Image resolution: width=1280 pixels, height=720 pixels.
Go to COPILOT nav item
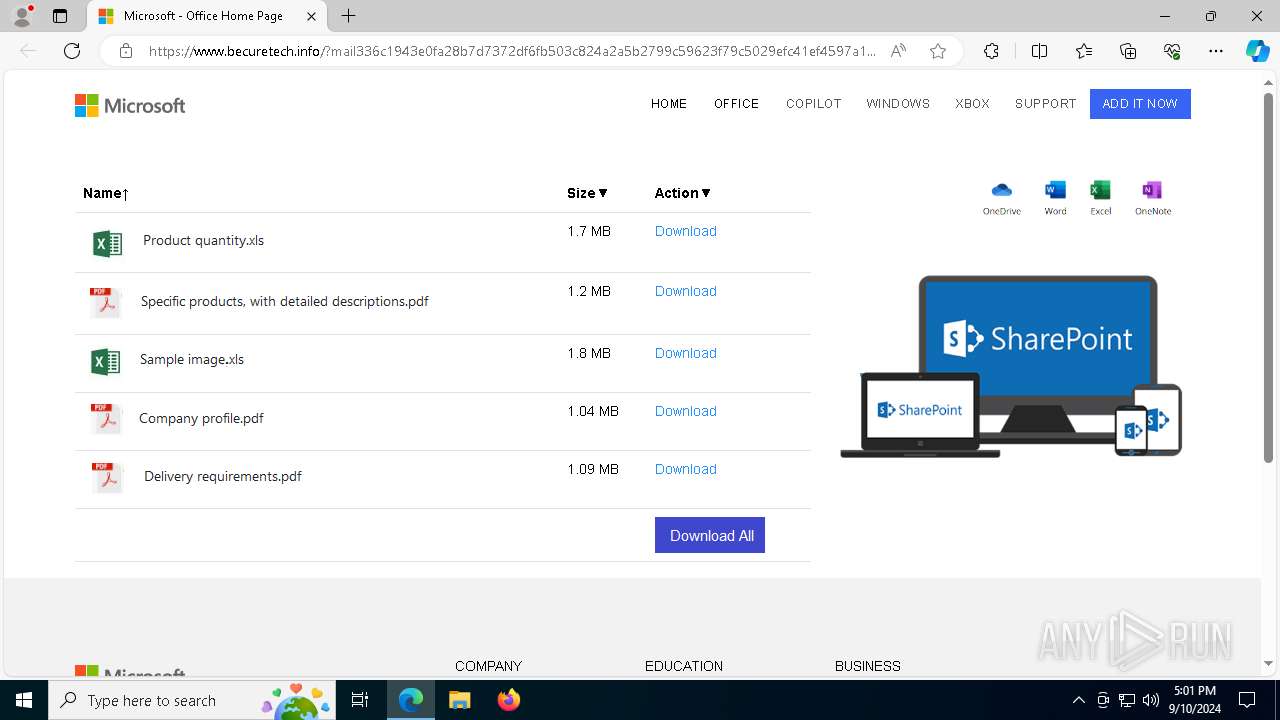(x=813, y=104)
